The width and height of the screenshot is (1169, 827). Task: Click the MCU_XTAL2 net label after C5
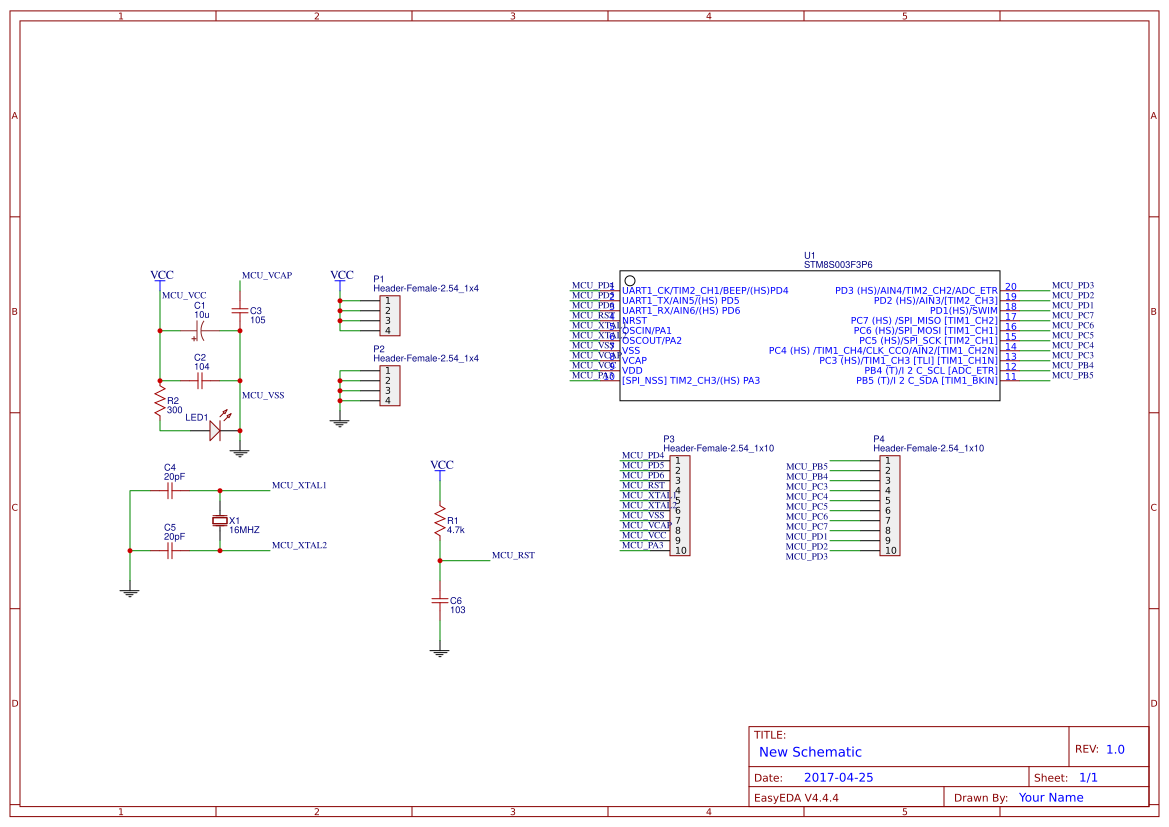coord(299,546)
